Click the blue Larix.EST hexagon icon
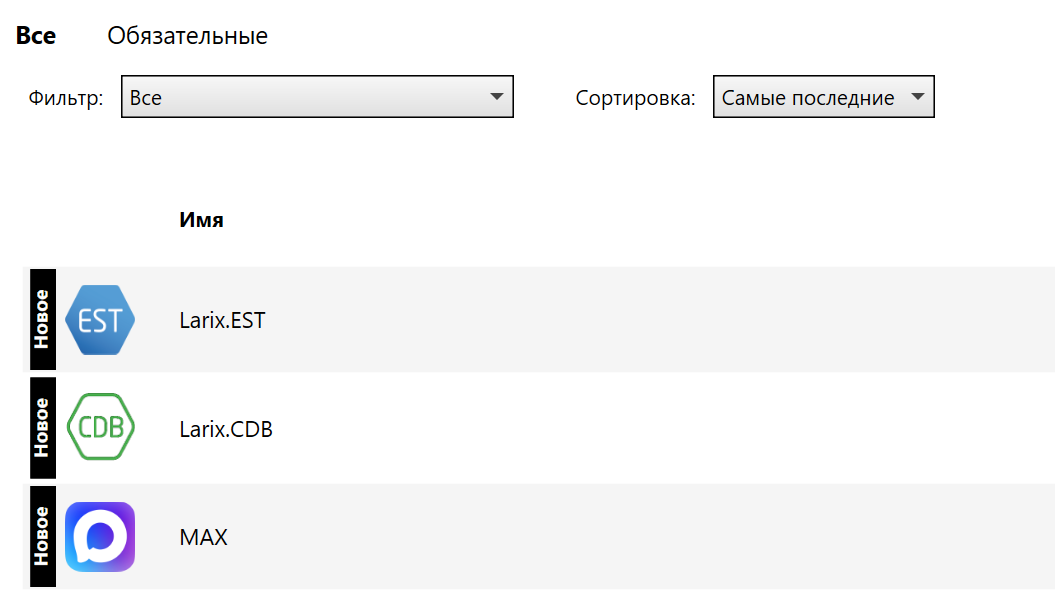Viewport: 1055px width, 606px height. [100, 320]
